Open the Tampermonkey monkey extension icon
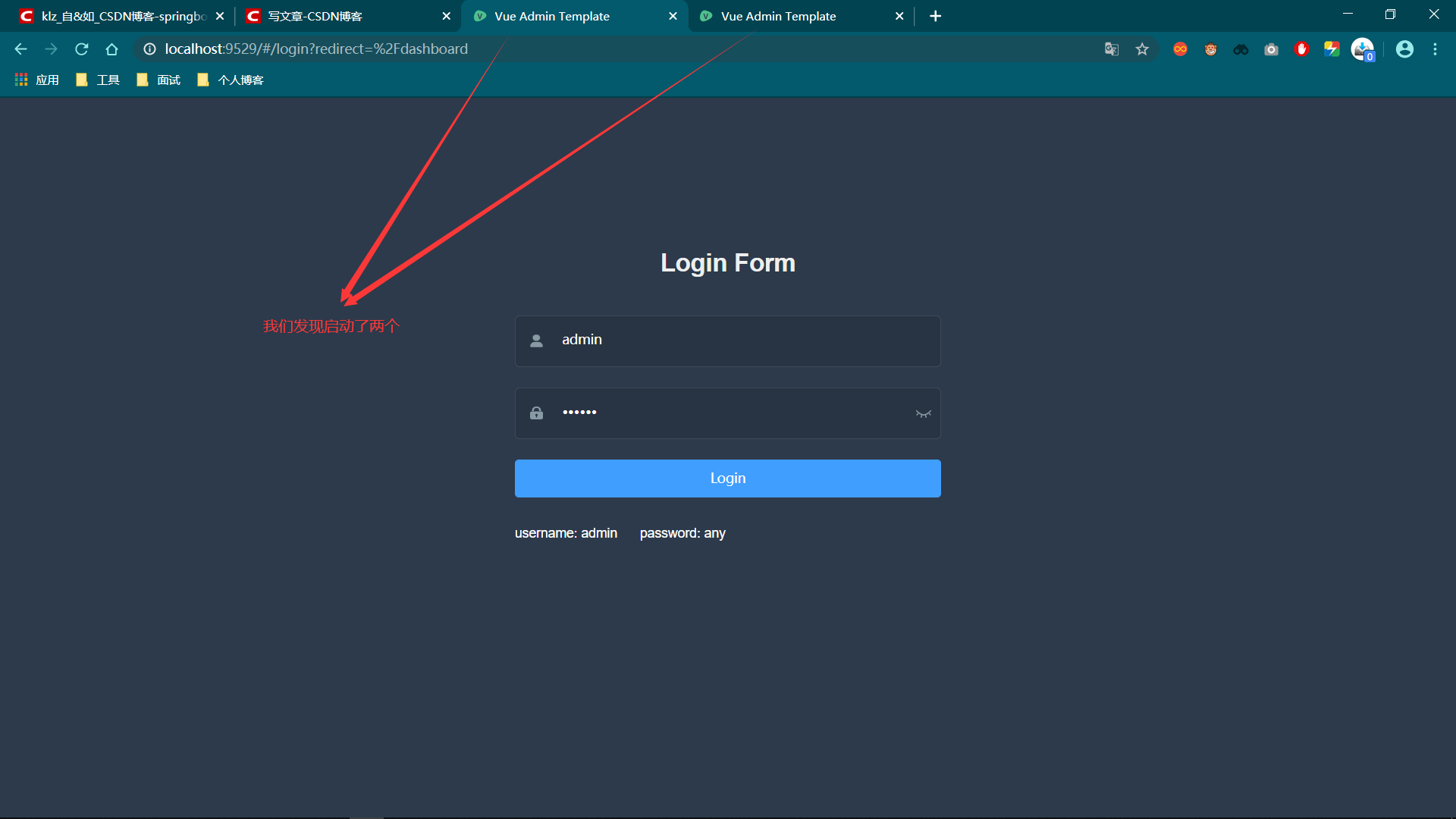 (x=1211, y=49)
